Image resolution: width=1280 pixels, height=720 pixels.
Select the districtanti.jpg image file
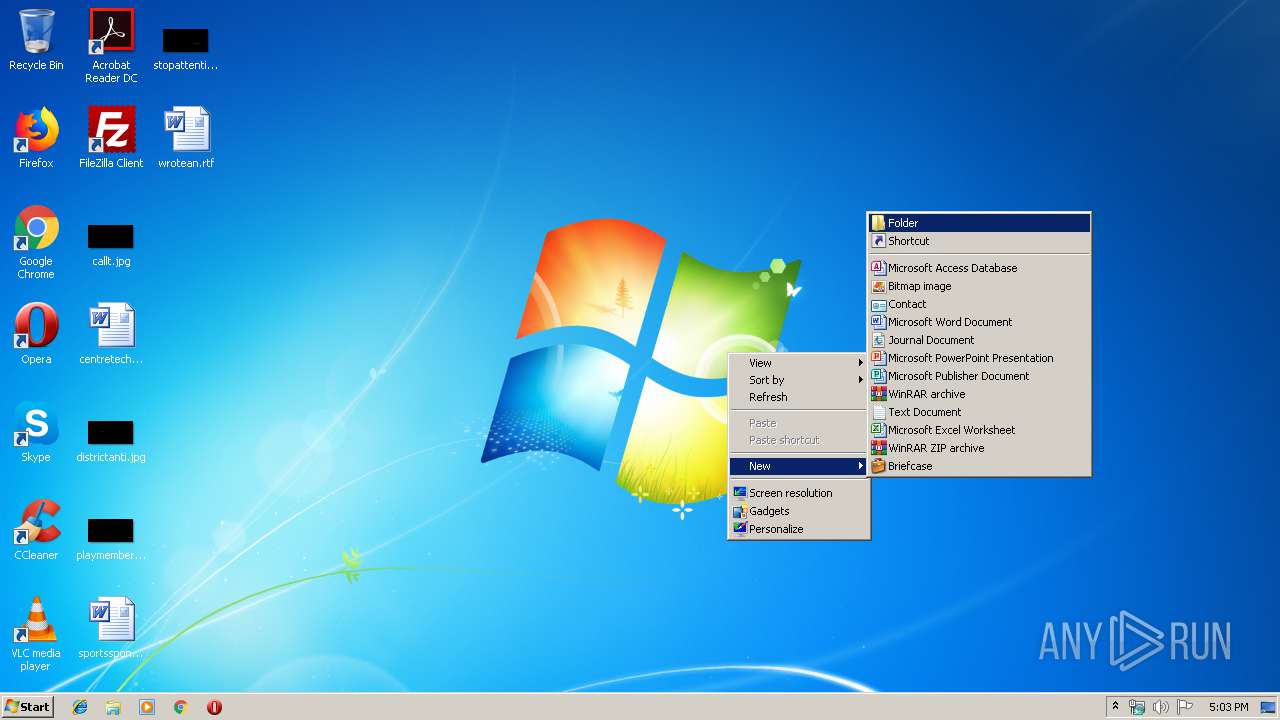pyautogui.click(x=111, y=440)
